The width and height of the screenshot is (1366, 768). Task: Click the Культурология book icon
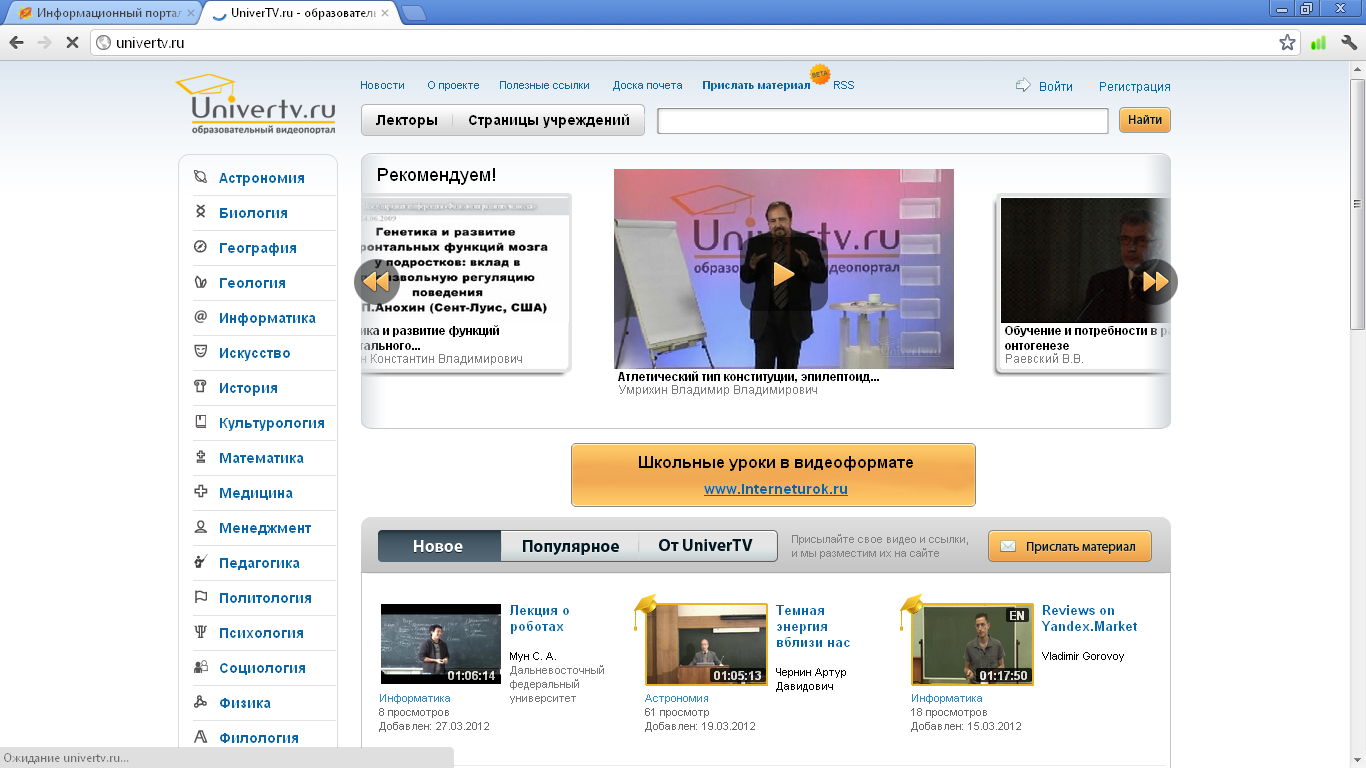(x=200, y=423)
